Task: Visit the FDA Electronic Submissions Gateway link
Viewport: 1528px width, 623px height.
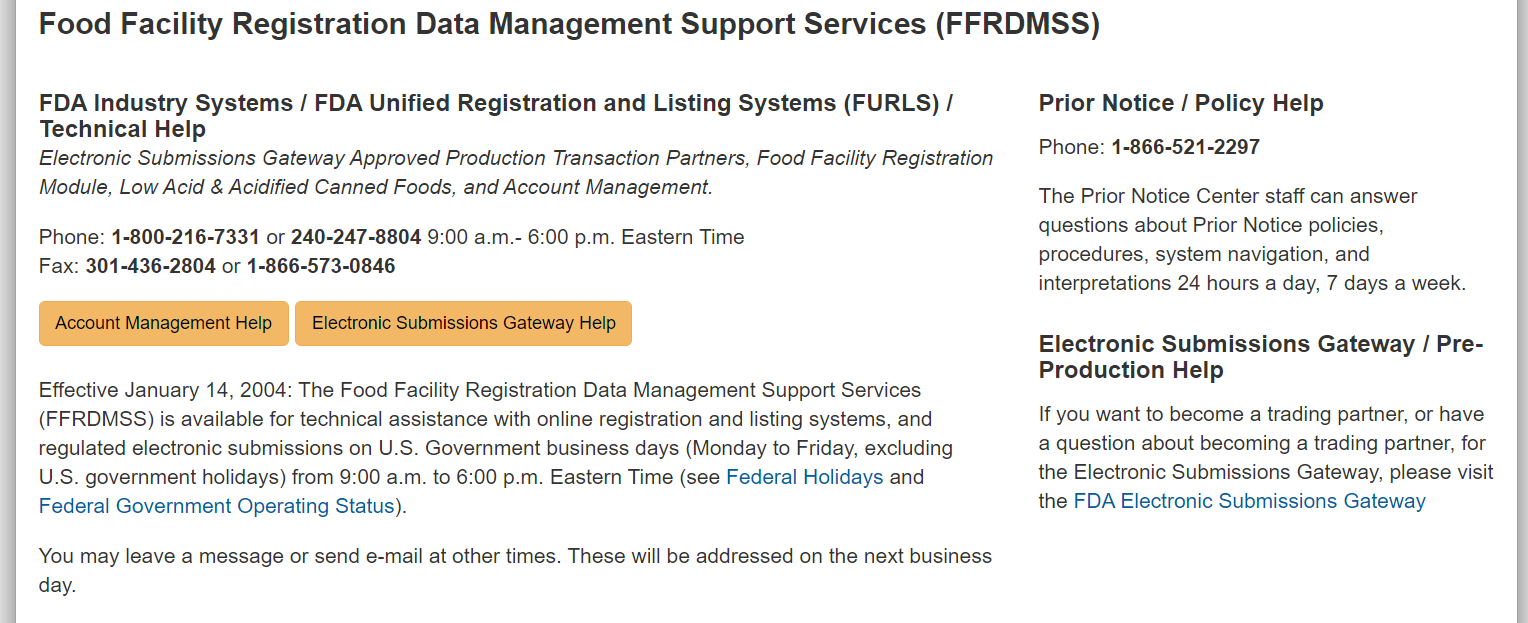Action: click(1249, 501)
